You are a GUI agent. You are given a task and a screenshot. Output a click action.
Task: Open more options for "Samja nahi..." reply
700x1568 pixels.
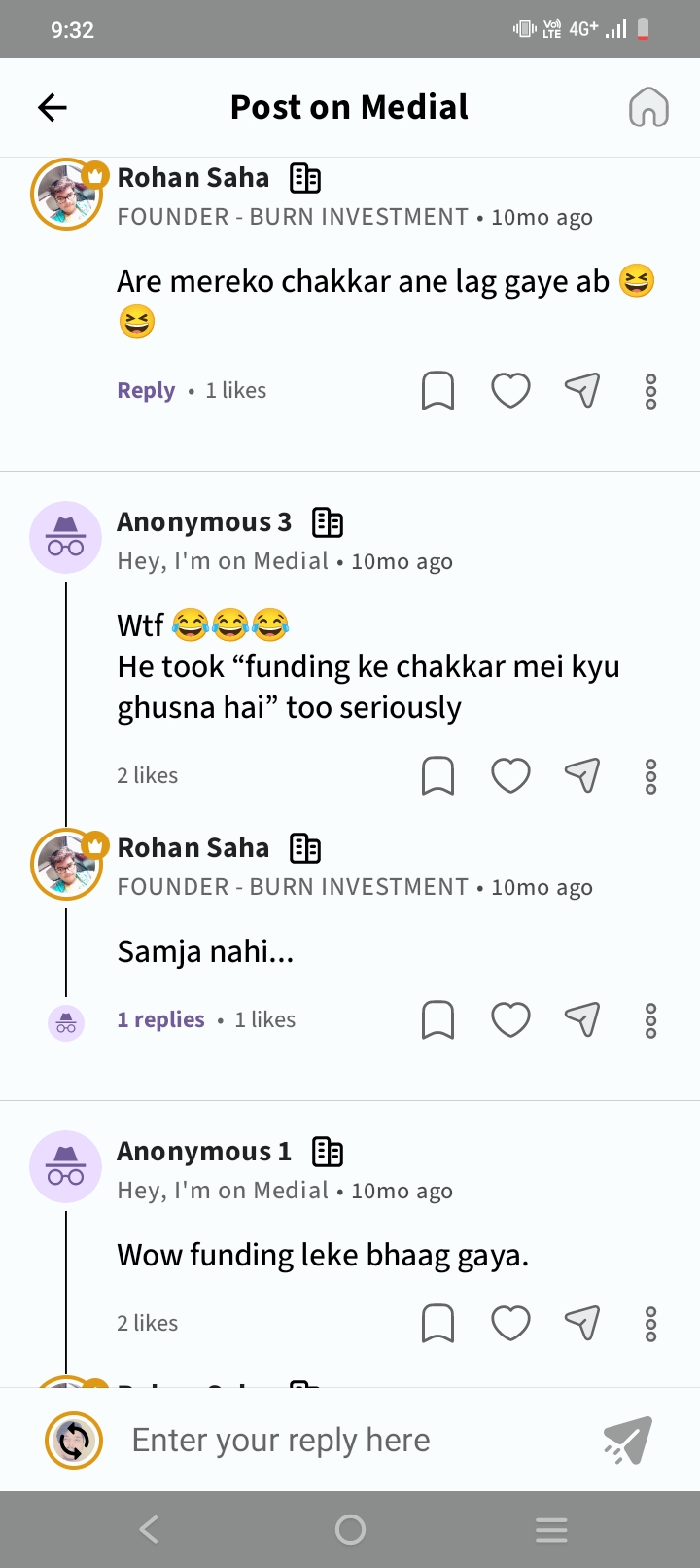(x=650, y=1020)
